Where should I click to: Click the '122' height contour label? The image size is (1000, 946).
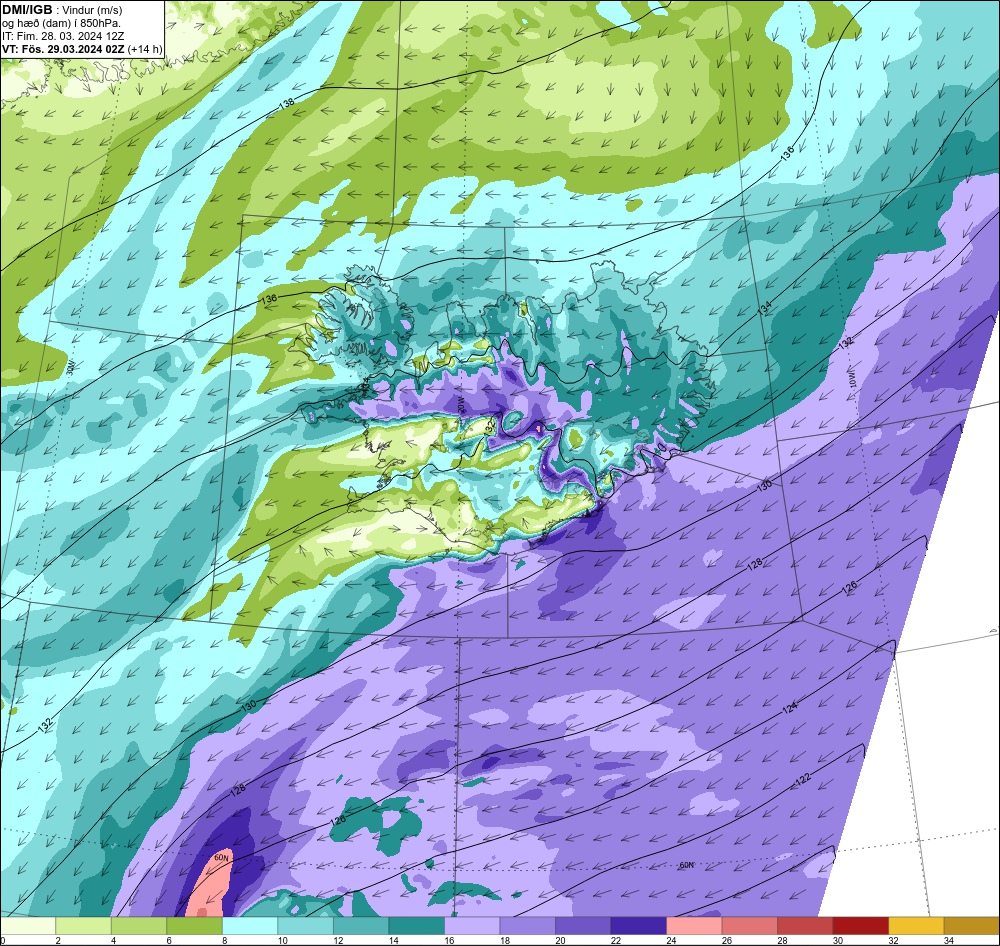pos(803,780)
